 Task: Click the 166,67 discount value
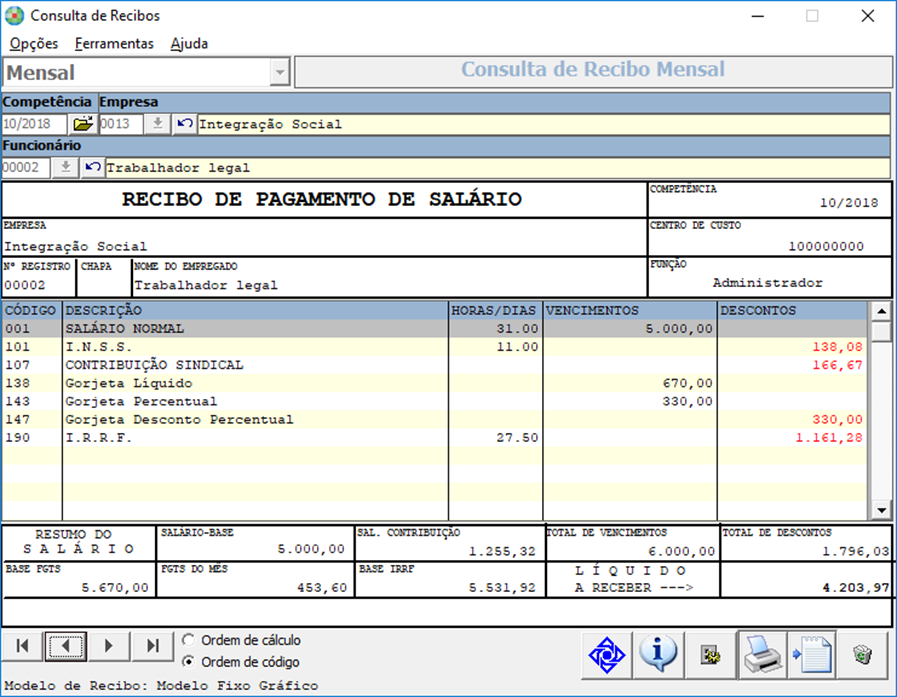click(x=838, y=365)
